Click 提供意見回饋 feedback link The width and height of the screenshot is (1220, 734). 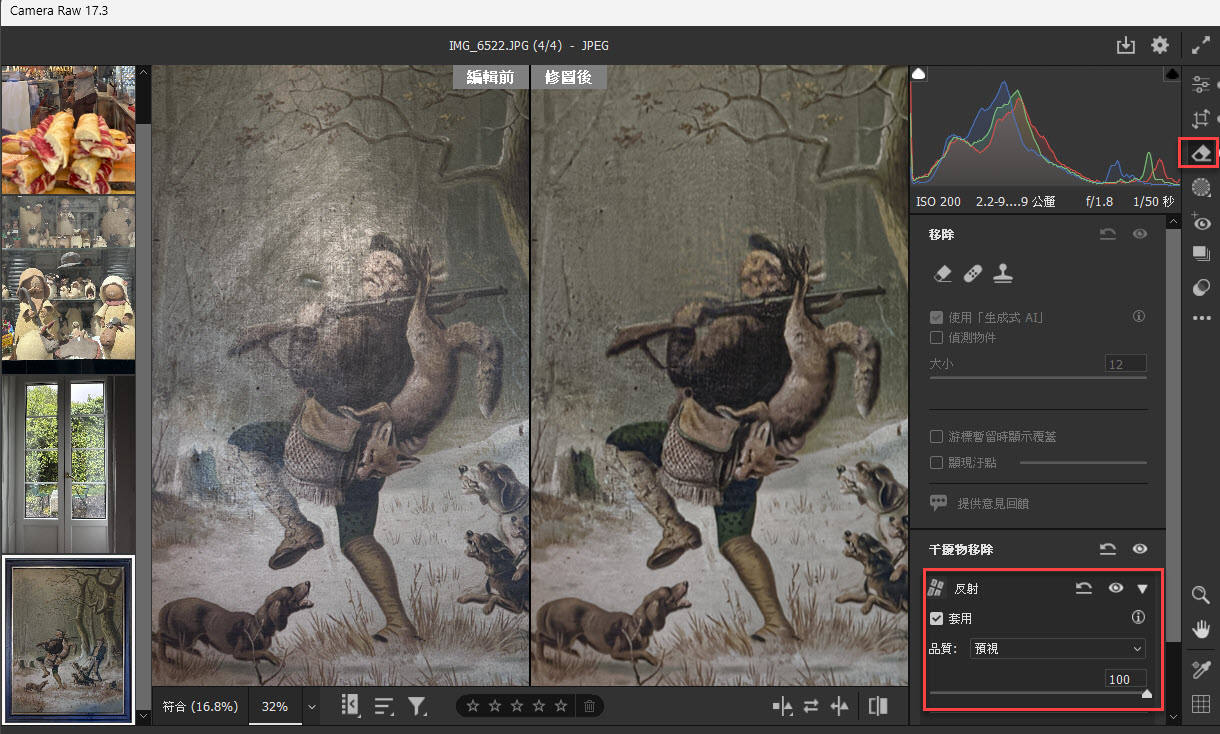point(993,503)
